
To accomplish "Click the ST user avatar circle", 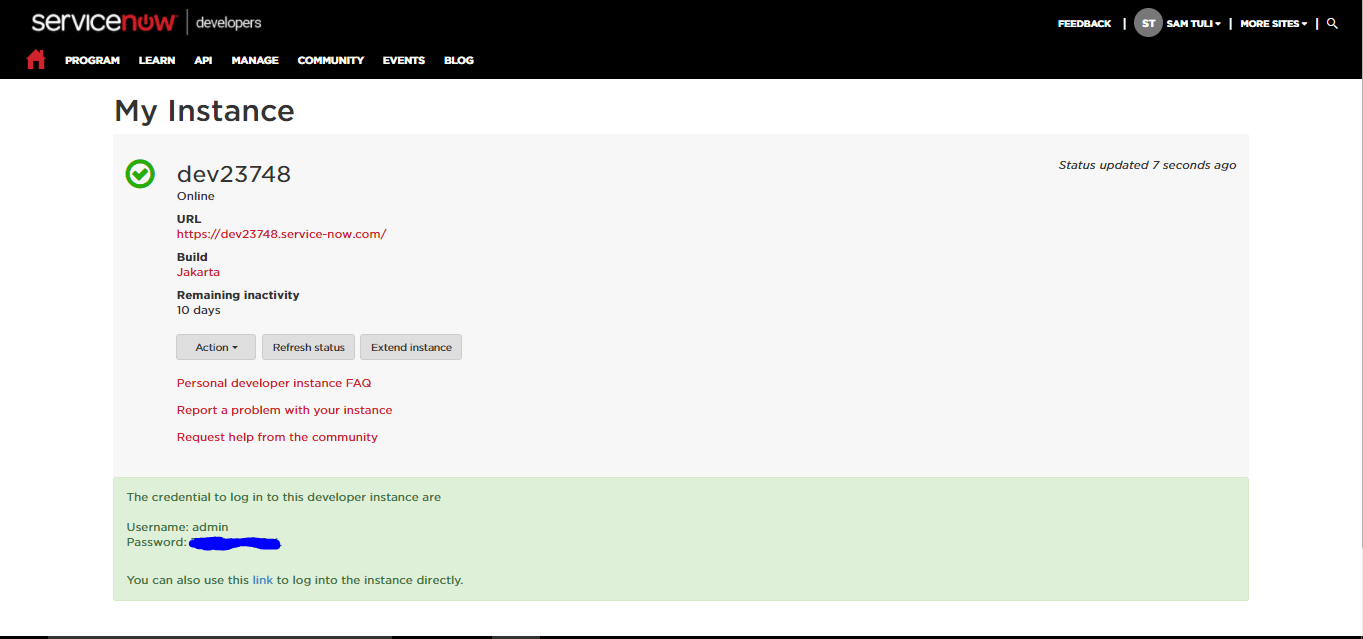I will tap(1148, 23).
